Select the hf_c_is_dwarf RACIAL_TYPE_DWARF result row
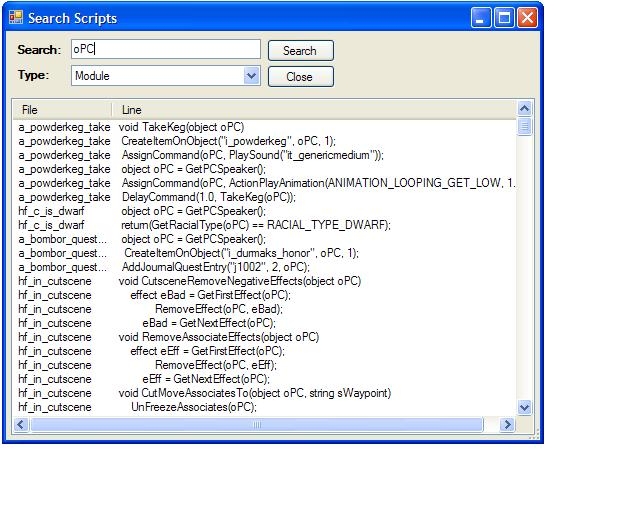Screen dimensions: 640x512 (256, 225)
